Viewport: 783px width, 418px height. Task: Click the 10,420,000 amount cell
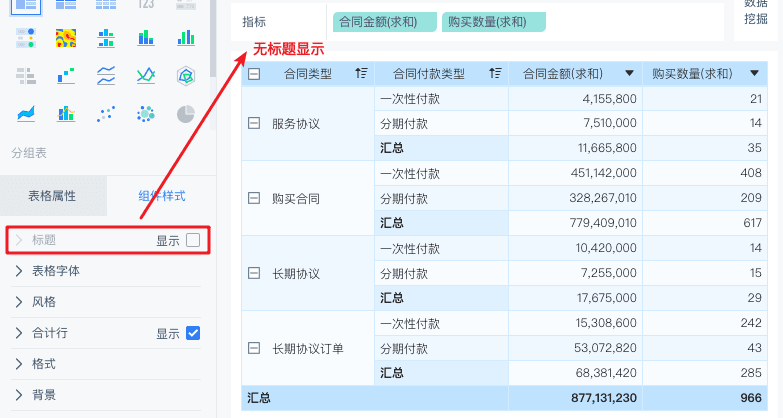coord(575,248)
